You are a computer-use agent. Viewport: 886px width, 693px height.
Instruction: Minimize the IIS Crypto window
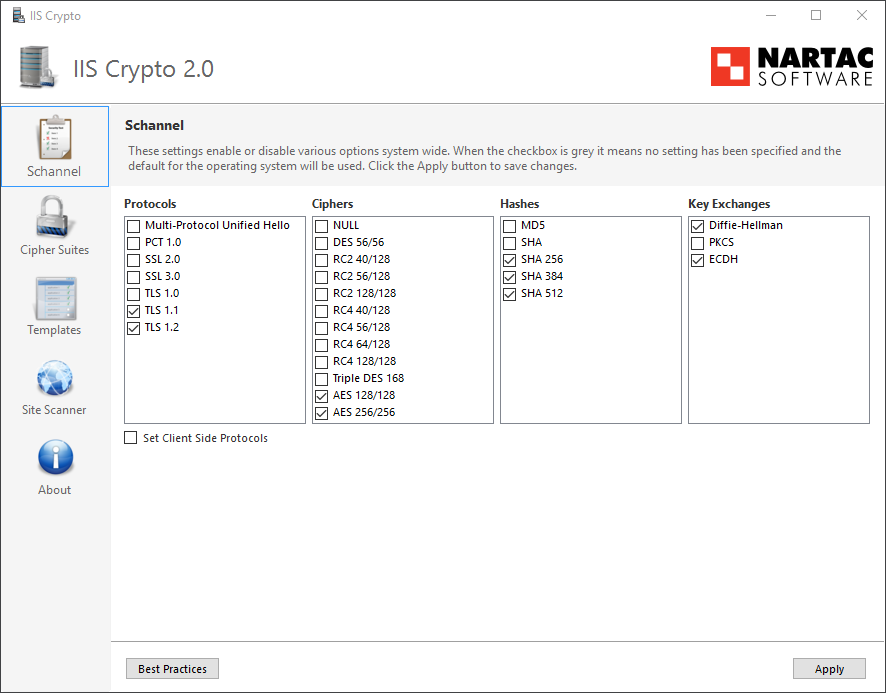click(771, 15)
